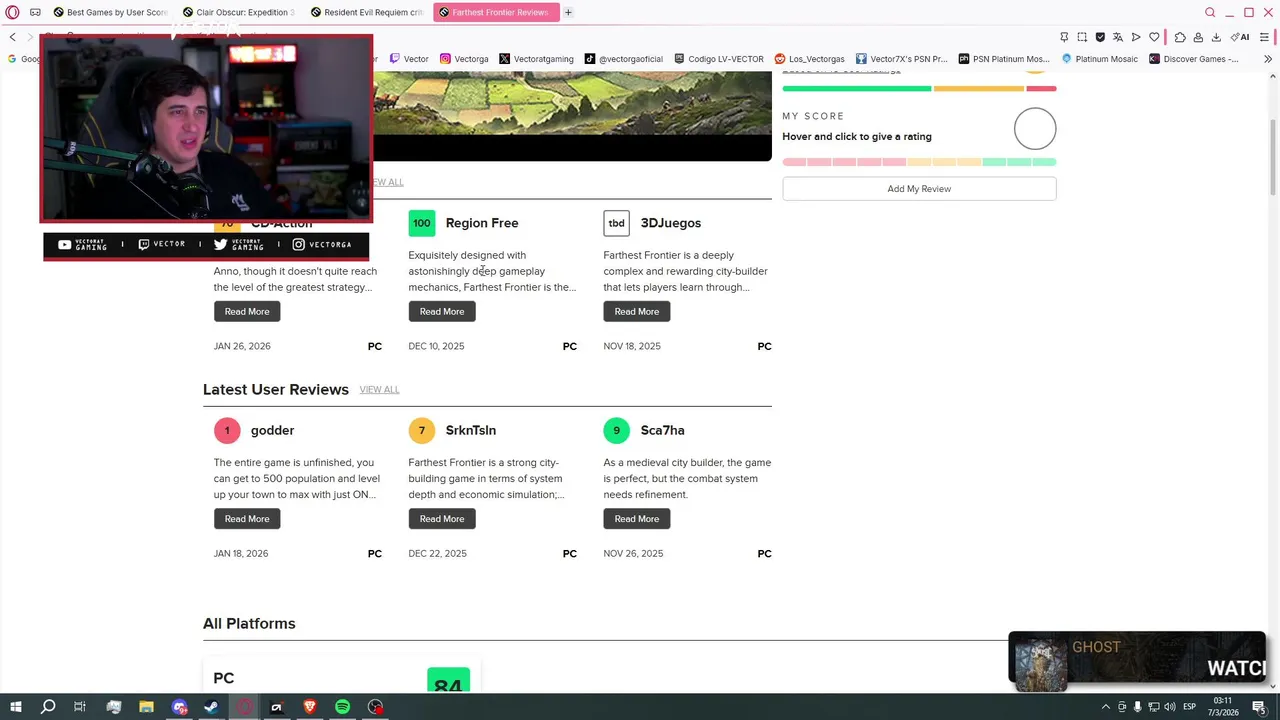Open File Explorer from the taskbar

146,707
